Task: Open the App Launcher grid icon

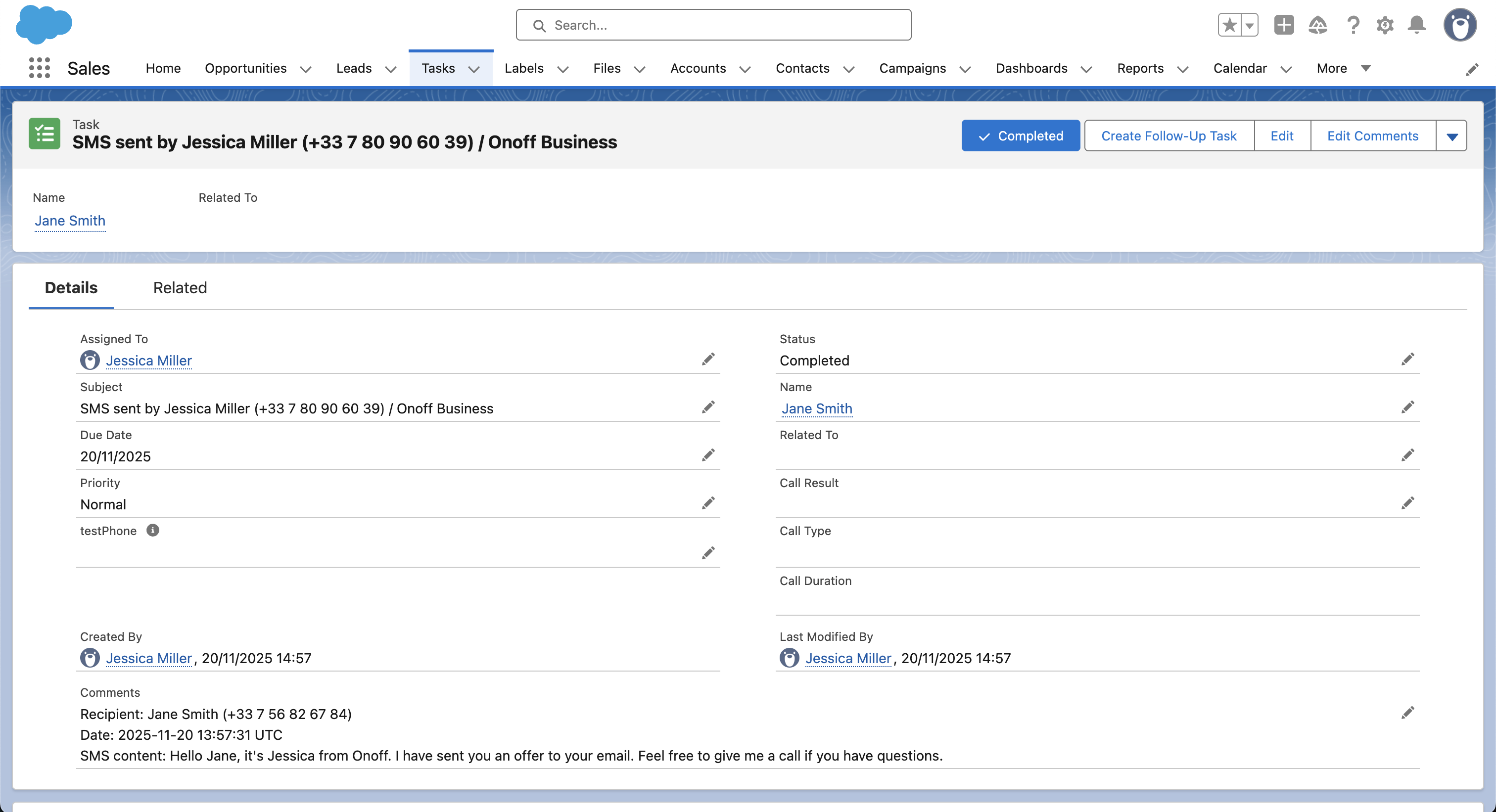Action: pos(40,68)
